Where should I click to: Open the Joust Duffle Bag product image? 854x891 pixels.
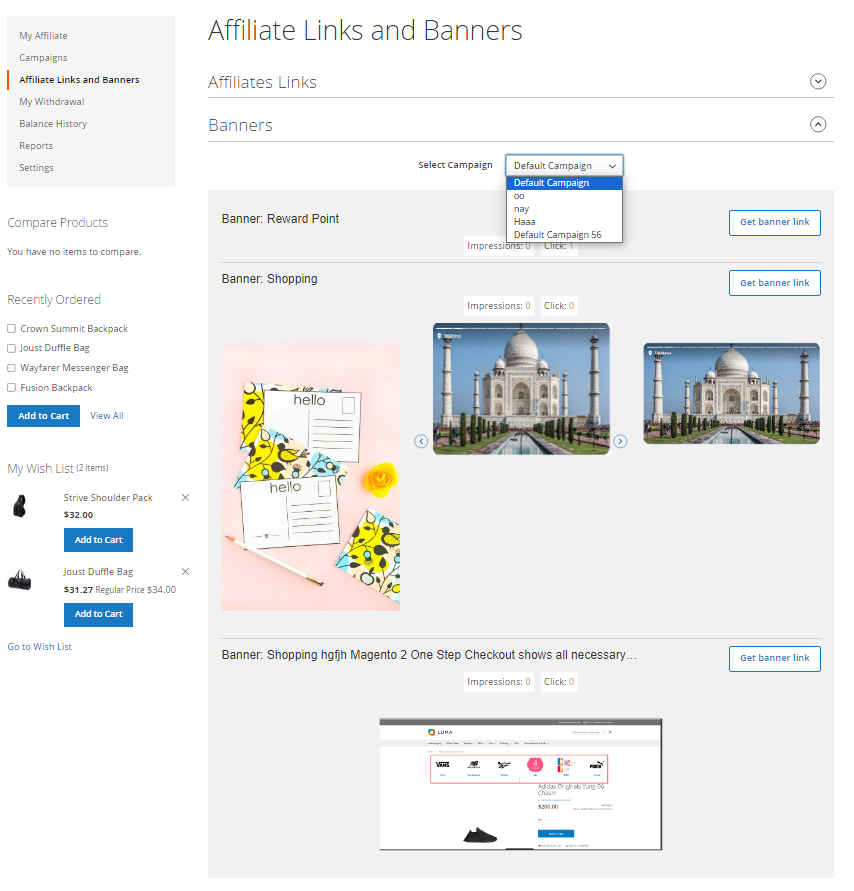[x=22, y=581]
